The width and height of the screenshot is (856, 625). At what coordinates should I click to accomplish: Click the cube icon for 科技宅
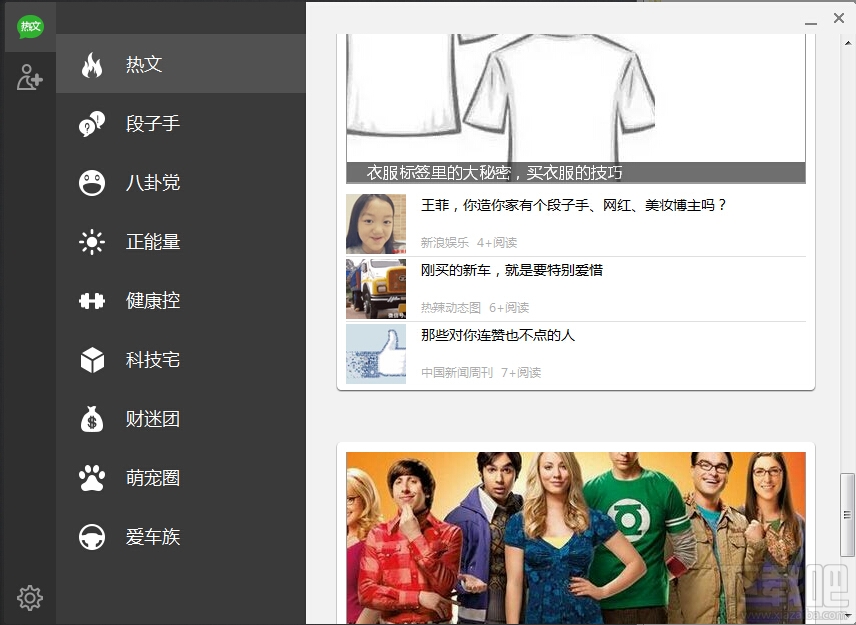click(92, 360)
